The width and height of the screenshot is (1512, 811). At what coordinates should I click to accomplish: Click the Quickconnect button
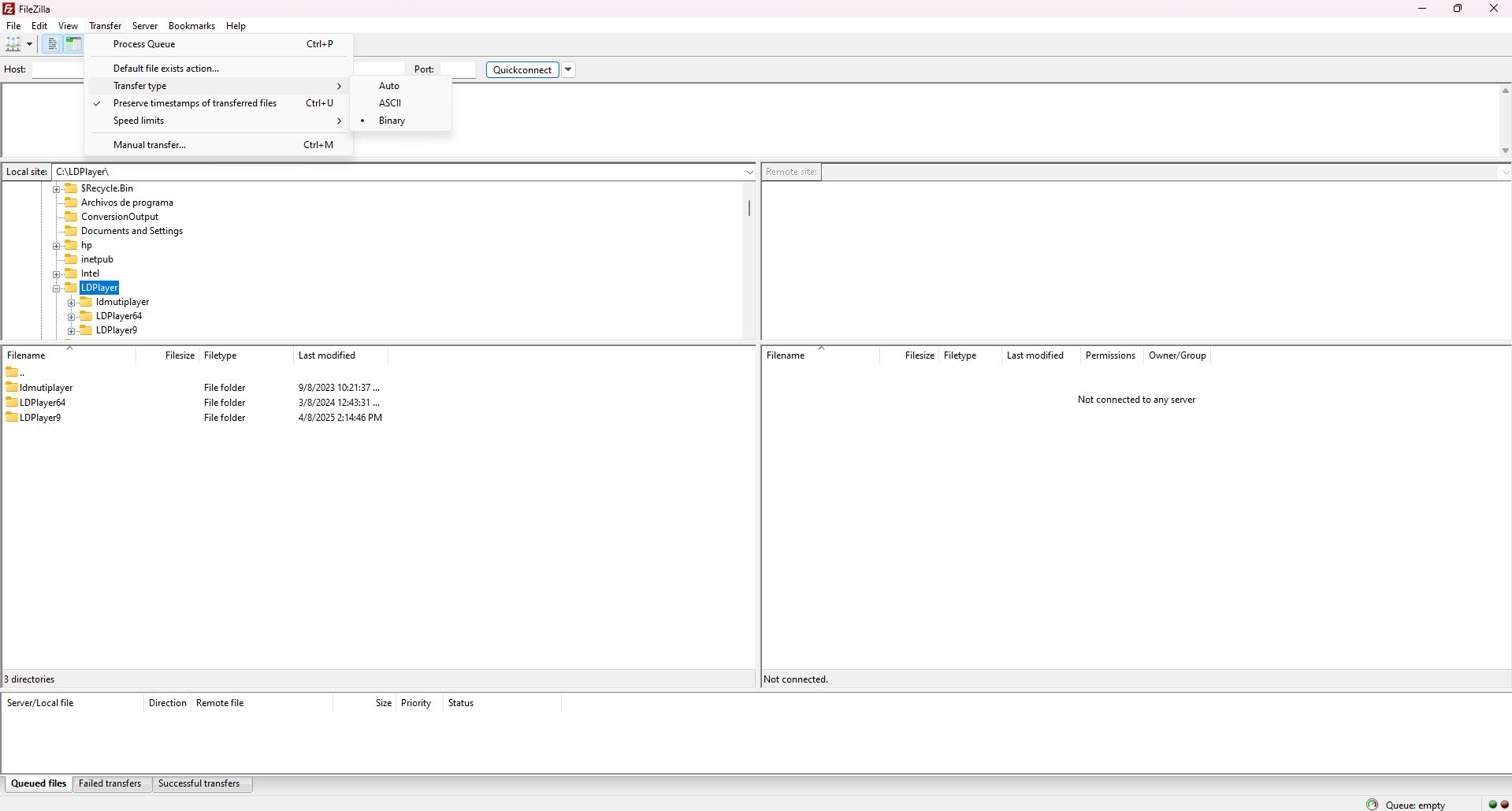pos(522,69)
